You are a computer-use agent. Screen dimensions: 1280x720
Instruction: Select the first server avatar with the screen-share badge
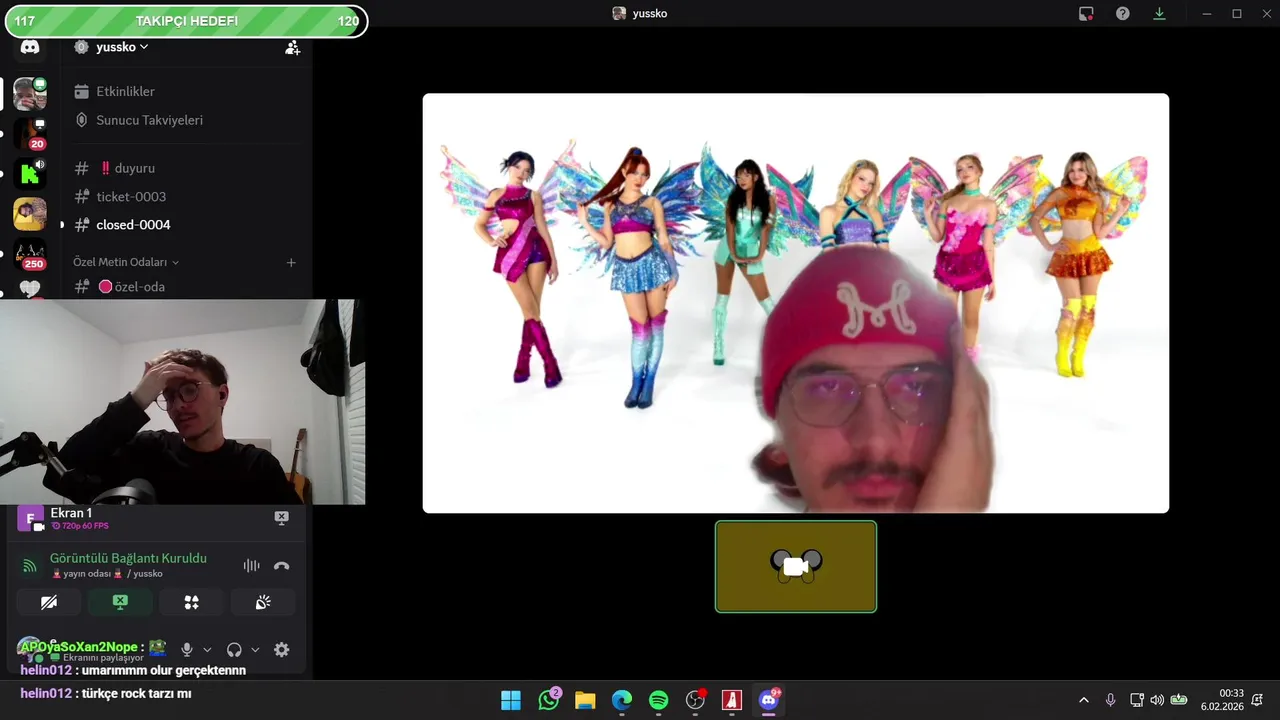29,94
